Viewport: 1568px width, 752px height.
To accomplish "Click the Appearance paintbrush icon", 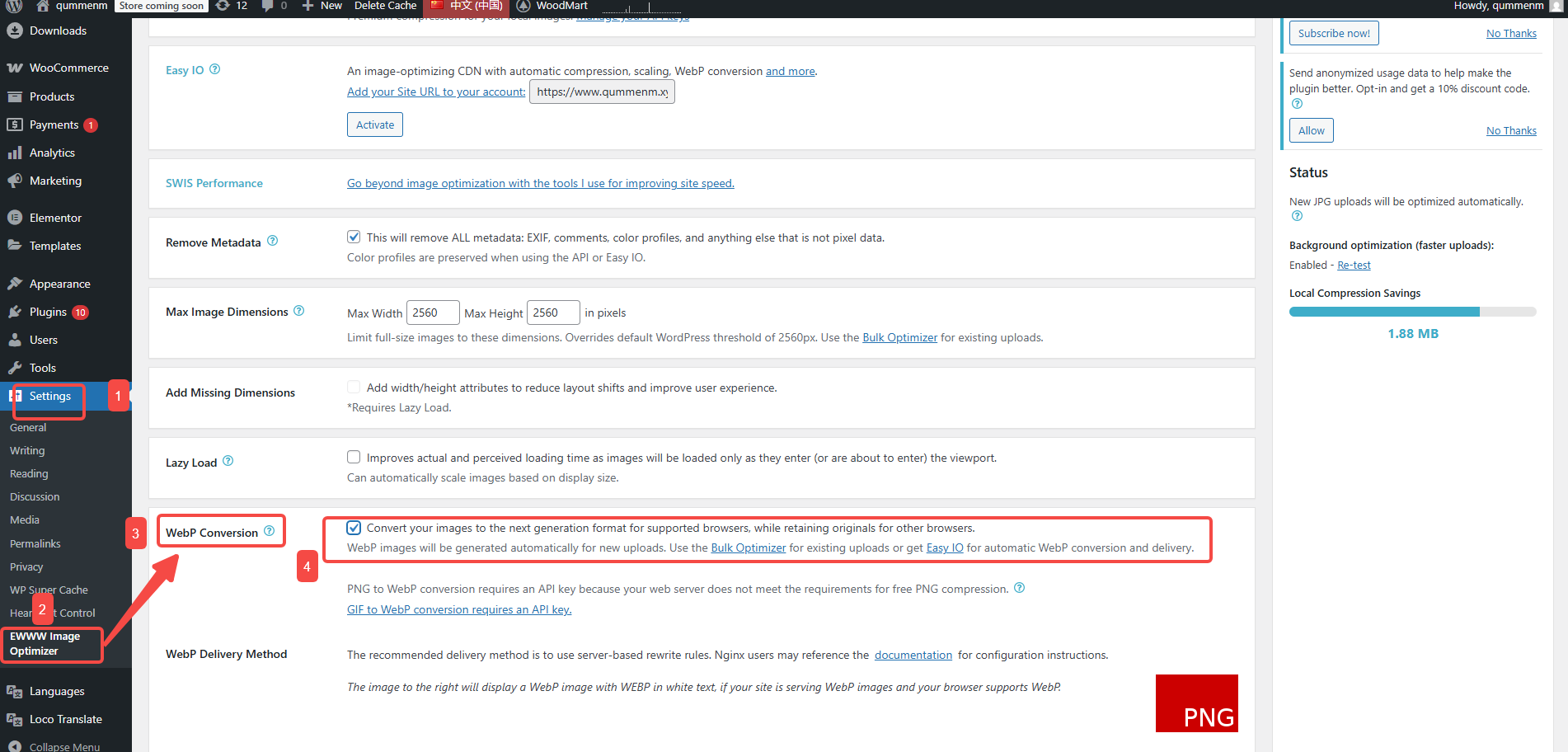I will 15,283.
